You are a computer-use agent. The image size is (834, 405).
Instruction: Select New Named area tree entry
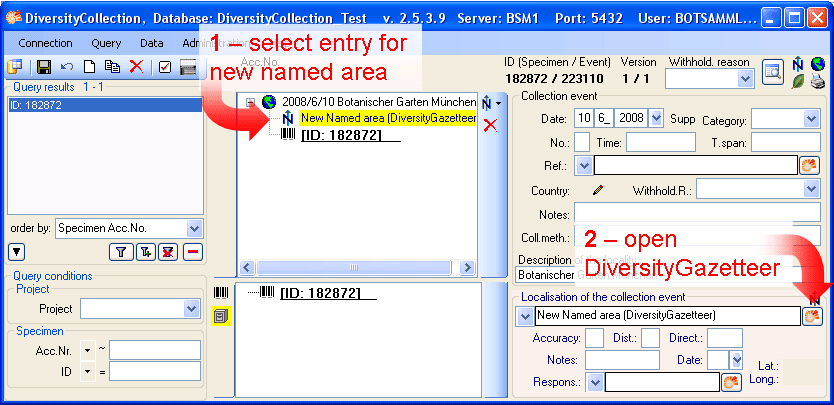(x=388, y=118)
